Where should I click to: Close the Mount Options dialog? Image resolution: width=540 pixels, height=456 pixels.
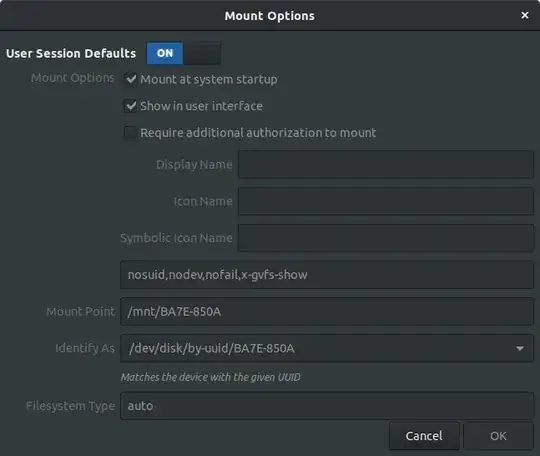(525, 15)
